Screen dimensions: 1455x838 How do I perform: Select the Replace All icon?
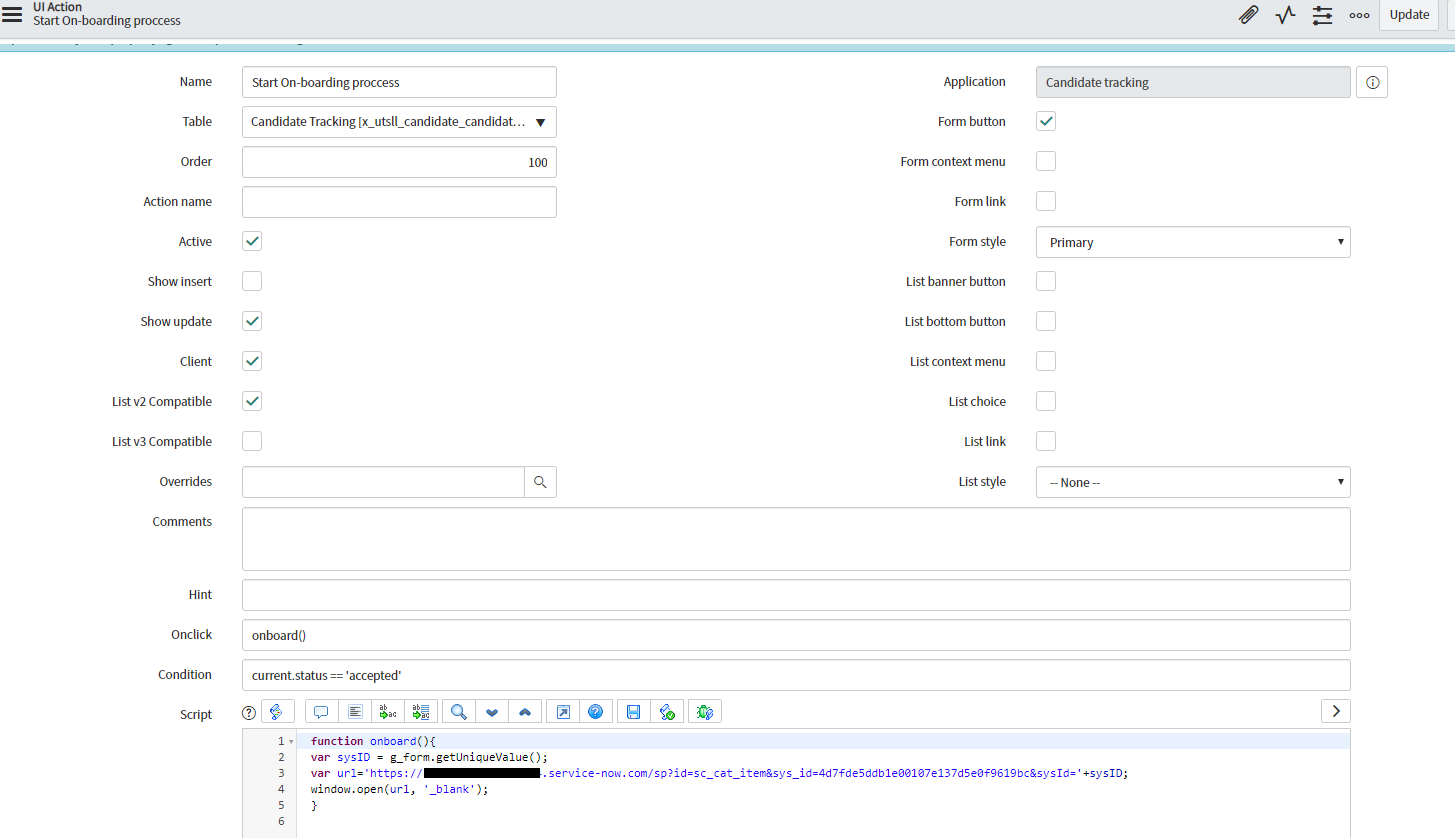click(x=421, y=712)
